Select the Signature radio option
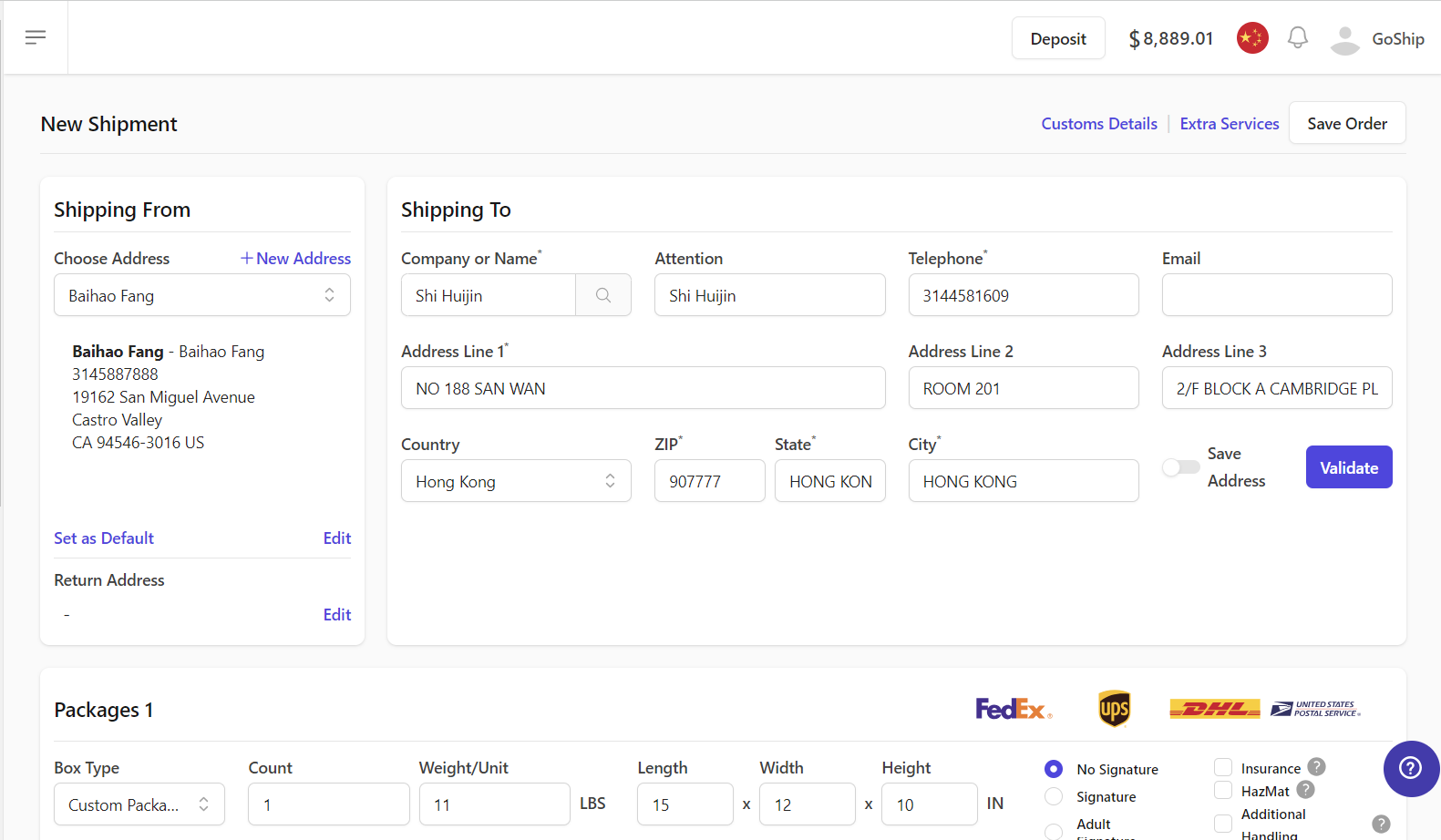 tap(1053, 796)
